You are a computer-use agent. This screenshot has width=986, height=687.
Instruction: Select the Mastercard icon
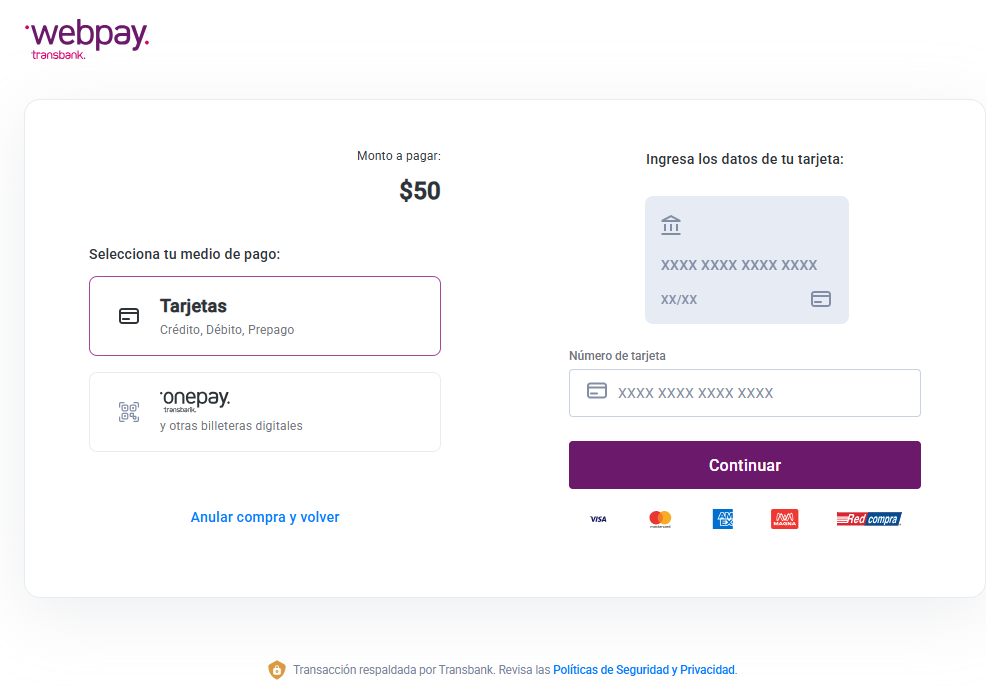(x=660, y=518)
